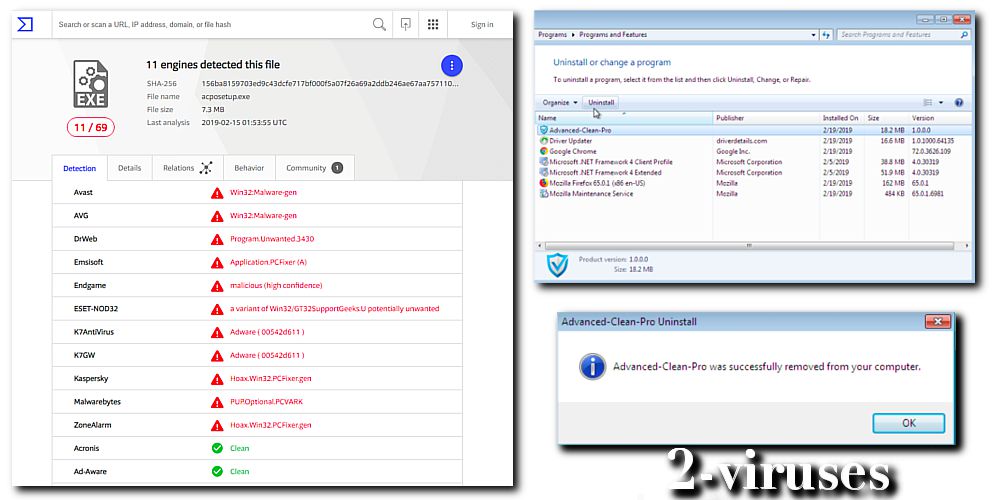This screenshot has width=1000, height=500.
Task: Click the shield icon in details pane
Action: click(557, 265)
